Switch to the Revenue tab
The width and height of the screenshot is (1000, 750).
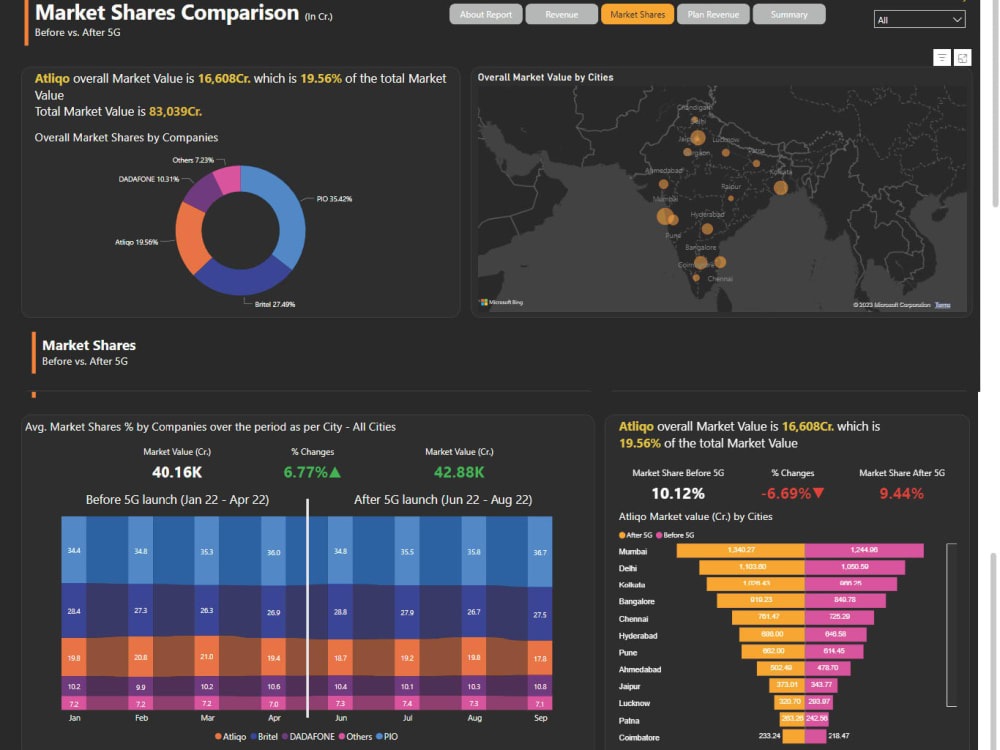[562, 14]
